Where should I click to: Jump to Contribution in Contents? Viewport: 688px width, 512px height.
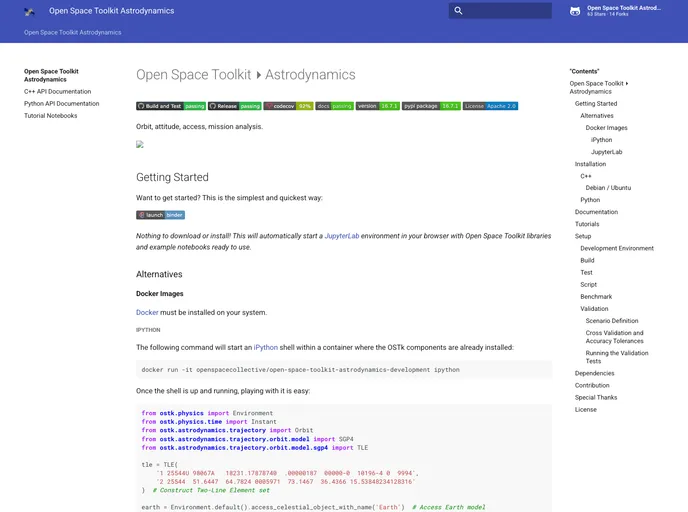click(x=592, y=385)
